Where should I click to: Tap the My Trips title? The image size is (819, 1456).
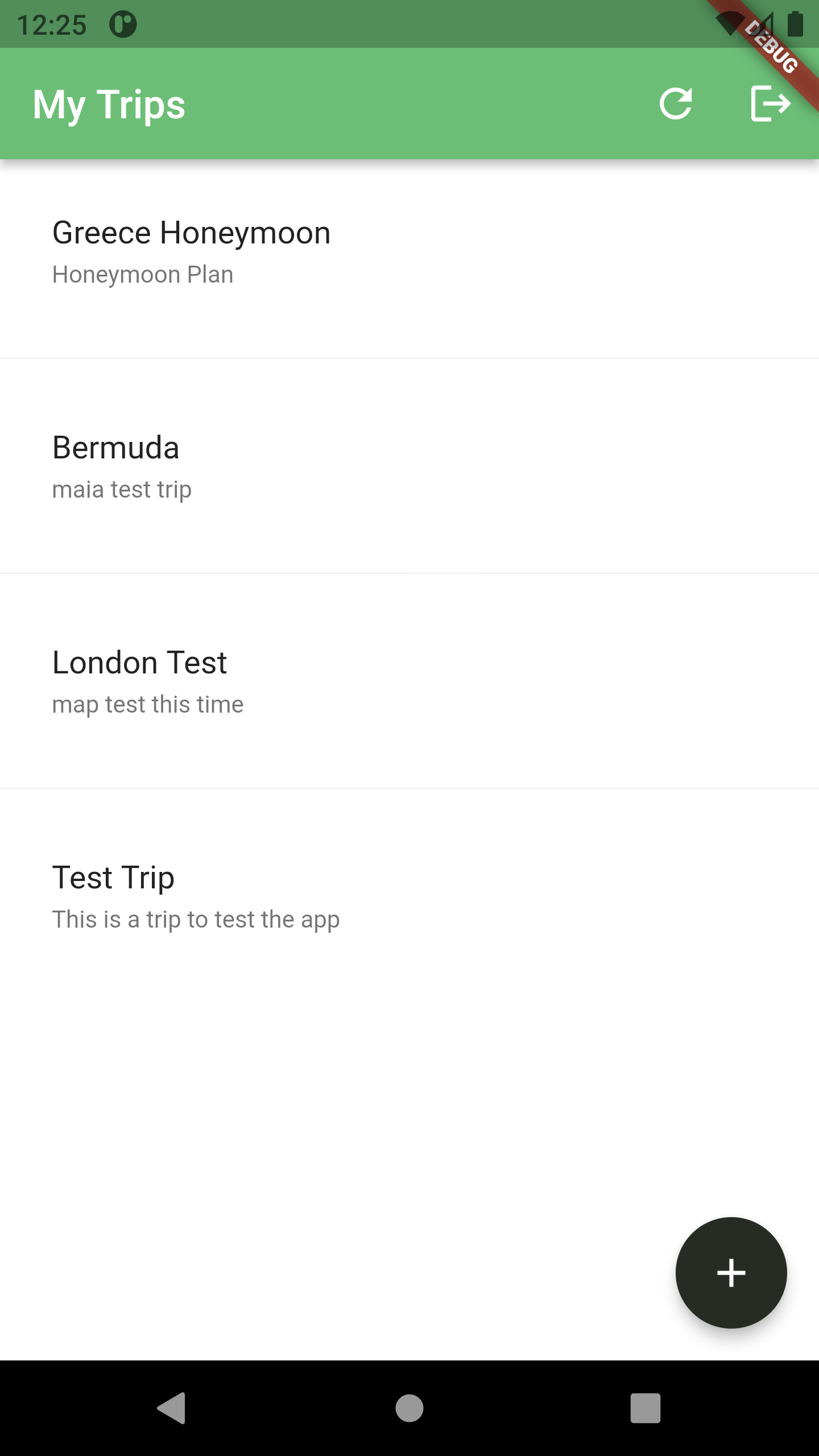coord(109,105)
